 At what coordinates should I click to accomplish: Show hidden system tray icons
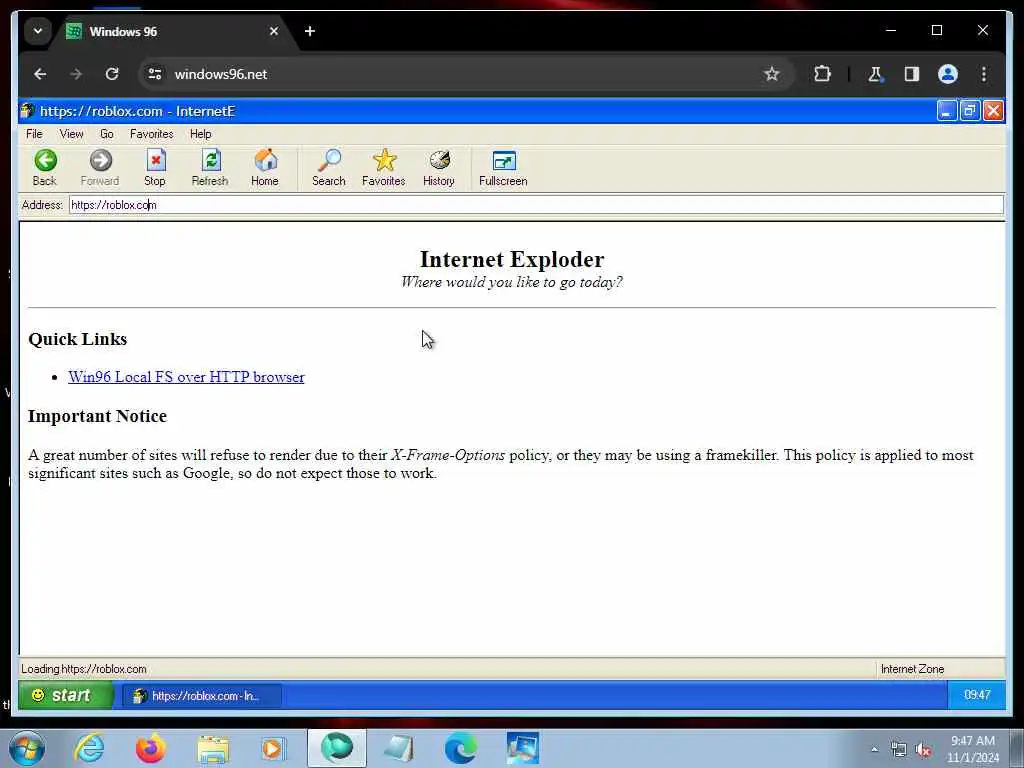coord(874,750)
